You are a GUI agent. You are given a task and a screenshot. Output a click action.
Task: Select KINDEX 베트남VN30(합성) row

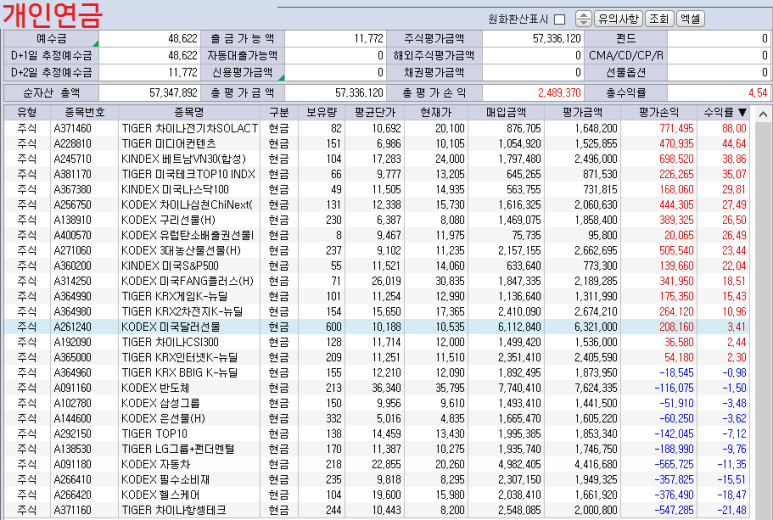point(377,159)
